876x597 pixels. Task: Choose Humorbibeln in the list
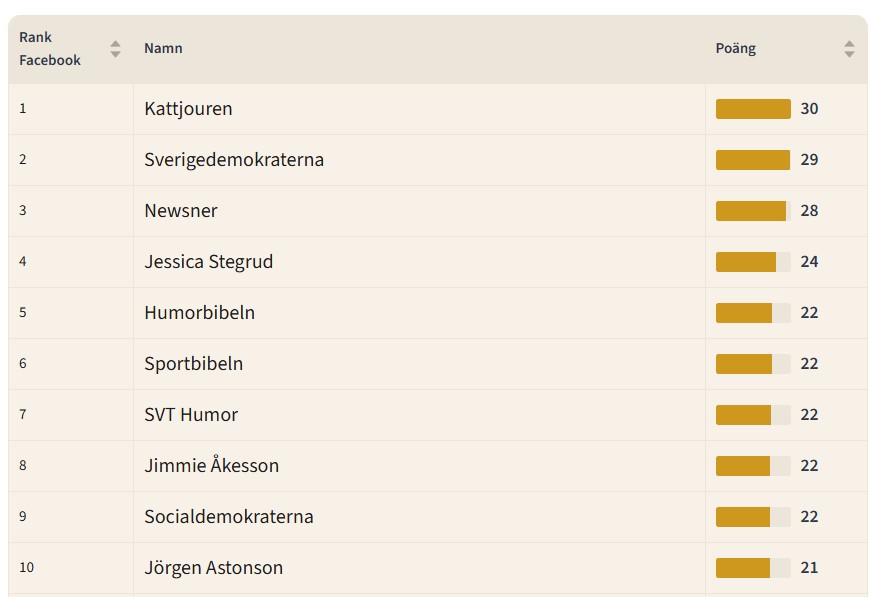(199, 313)
